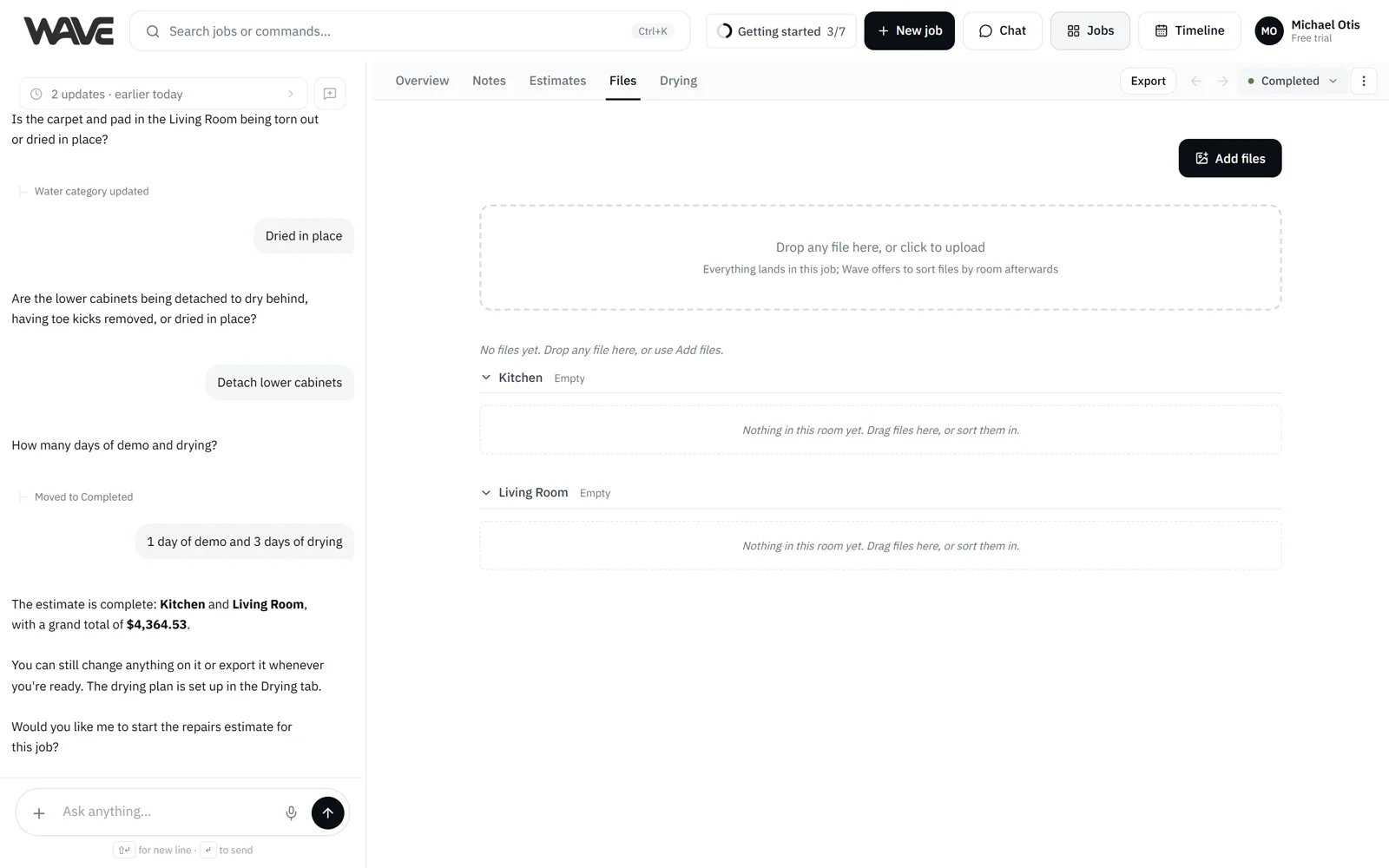Go to previous job with left arrow
Screen dimensions: 1389x868
tap(1196, 81)
